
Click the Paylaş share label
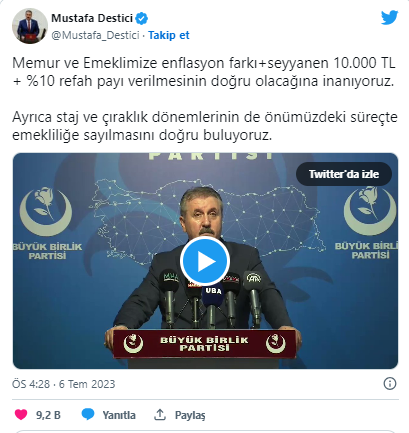click(x=190, y=415)
